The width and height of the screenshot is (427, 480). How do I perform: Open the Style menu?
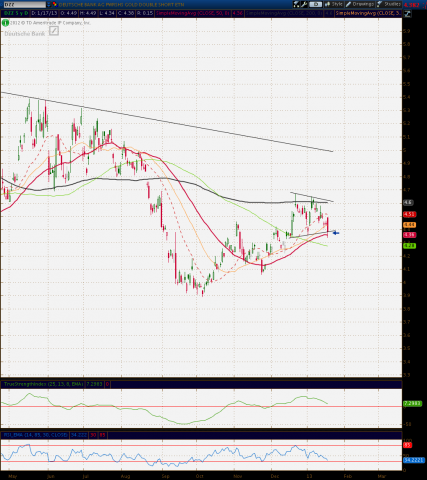click(334, 4)
